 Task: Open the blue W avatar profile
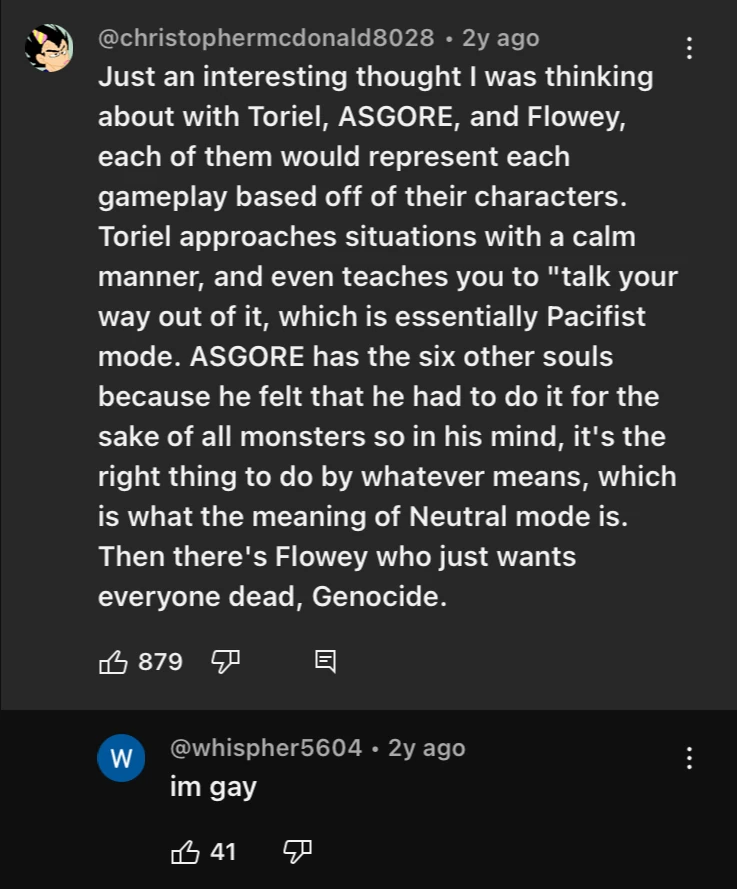click(x=120, y=759)
